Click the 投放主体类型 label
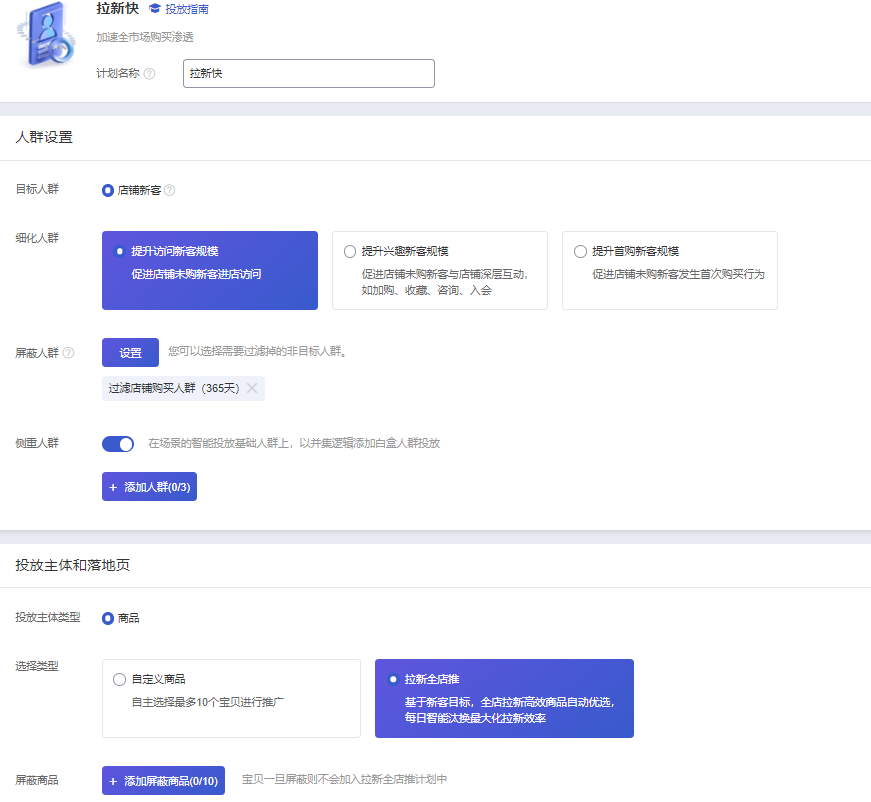871x802 pixels. (48, 617)
